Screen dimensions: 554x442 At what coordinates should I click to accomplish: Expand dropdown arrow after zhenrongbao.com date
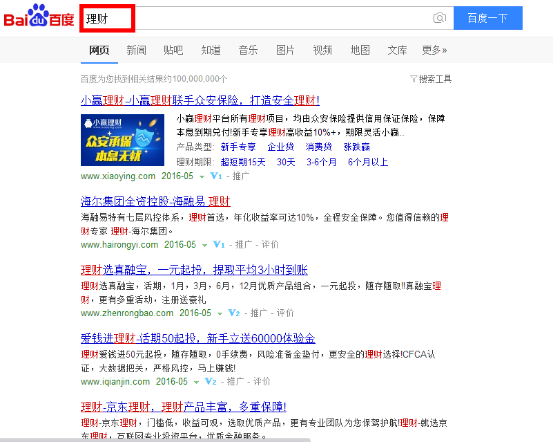coord(220,313)
